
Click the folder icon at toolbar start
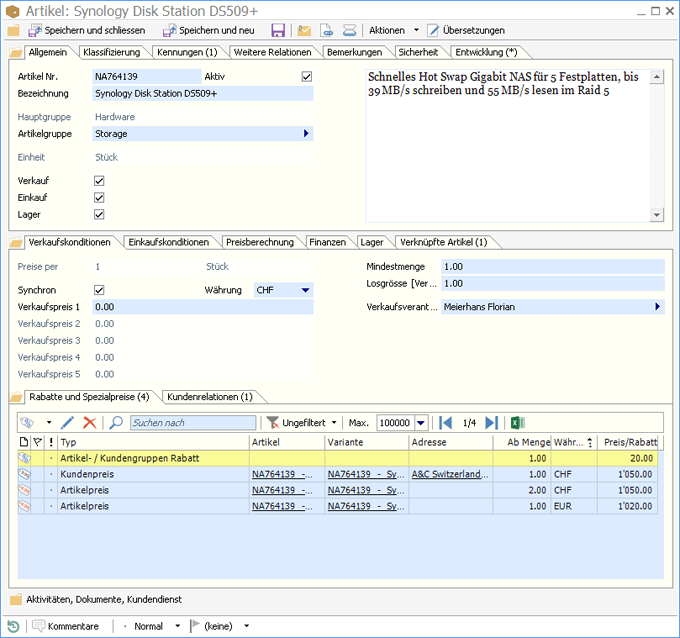(x=13, y=30)
